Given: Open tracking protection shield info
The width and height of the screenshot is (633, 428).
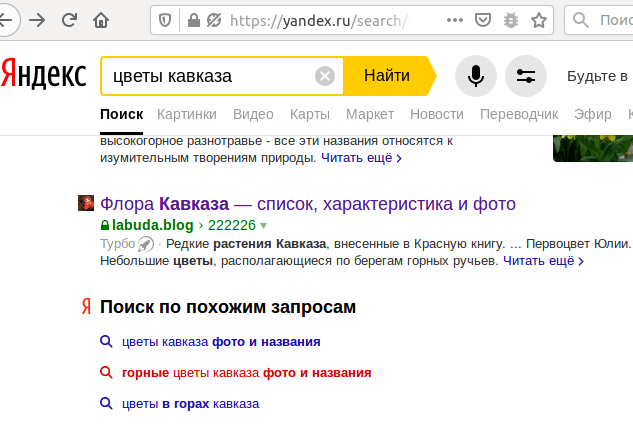Looking at the screenshot, I should pos(165,20).
